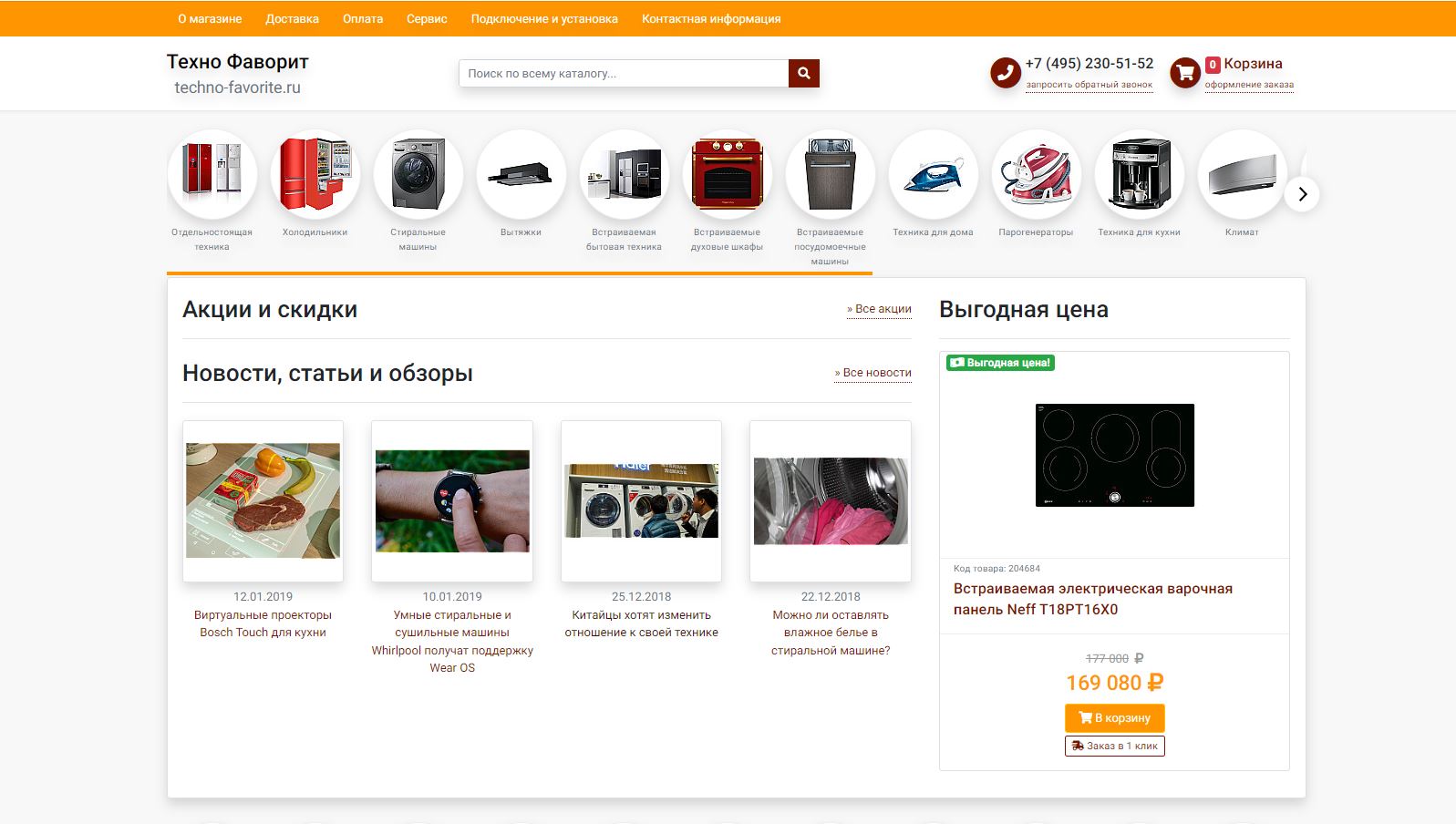Click the phone callback icon

(1005, 73)
